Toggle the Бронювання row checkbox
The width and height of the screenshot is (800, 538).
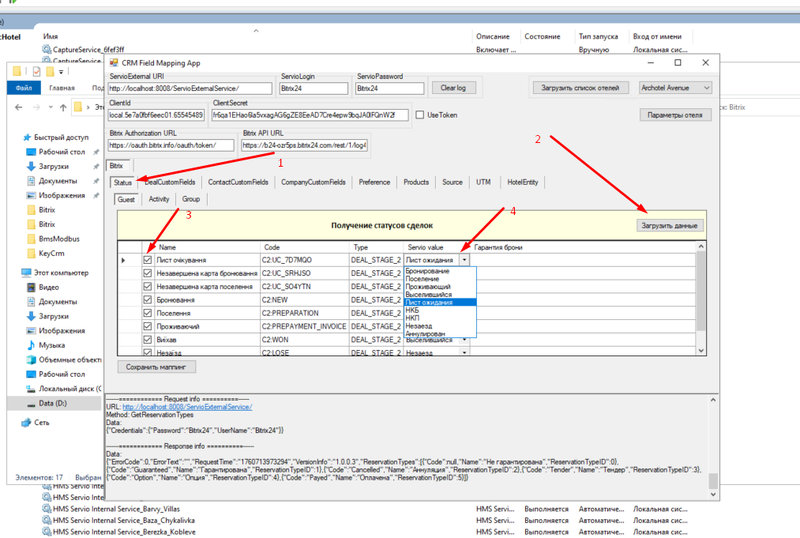coord(147,299)
